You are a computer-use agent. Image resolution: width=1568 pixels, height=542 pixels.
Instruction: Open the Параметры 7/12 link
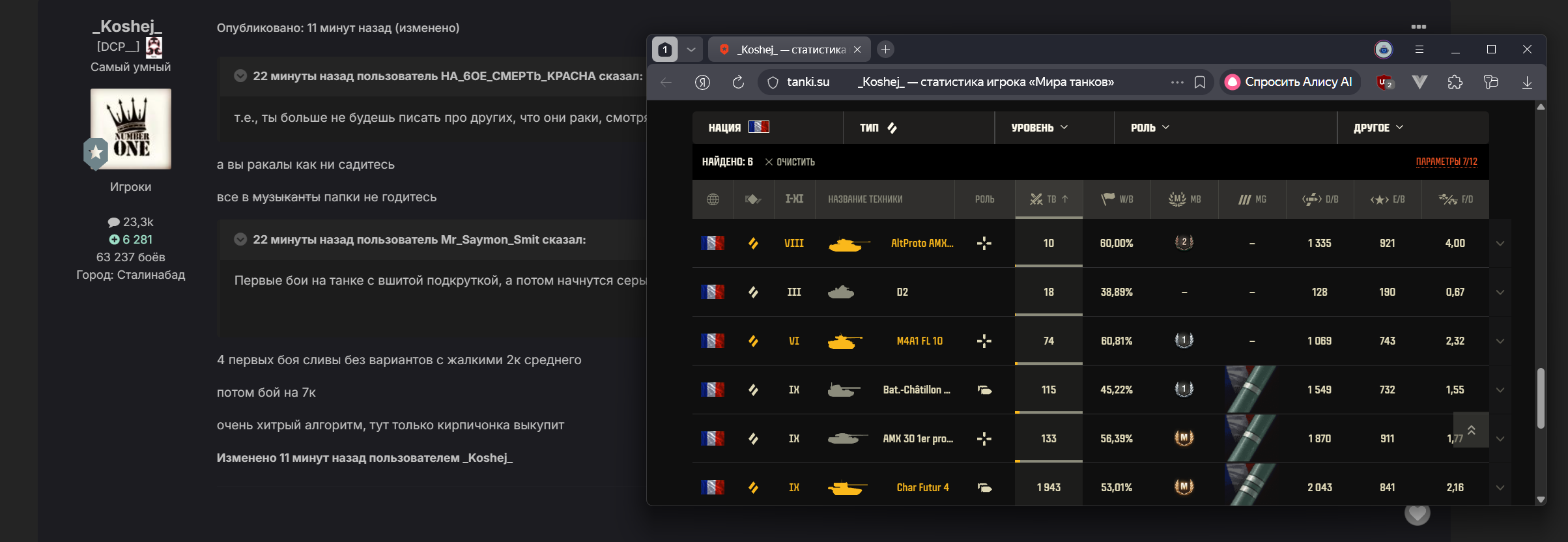point(1446,162)
